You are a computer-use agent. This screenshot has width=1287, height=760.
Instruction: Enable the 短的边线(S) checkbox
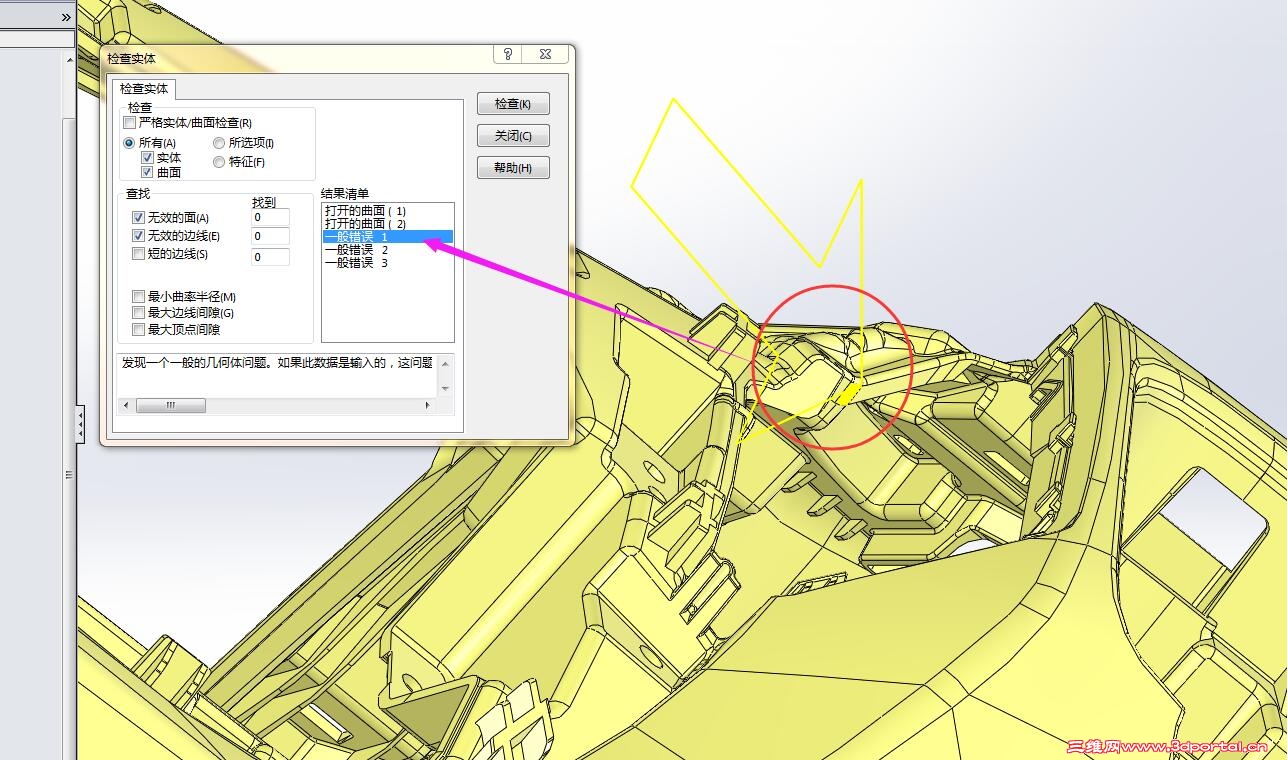pyautogui.click(x=138, y=254)
